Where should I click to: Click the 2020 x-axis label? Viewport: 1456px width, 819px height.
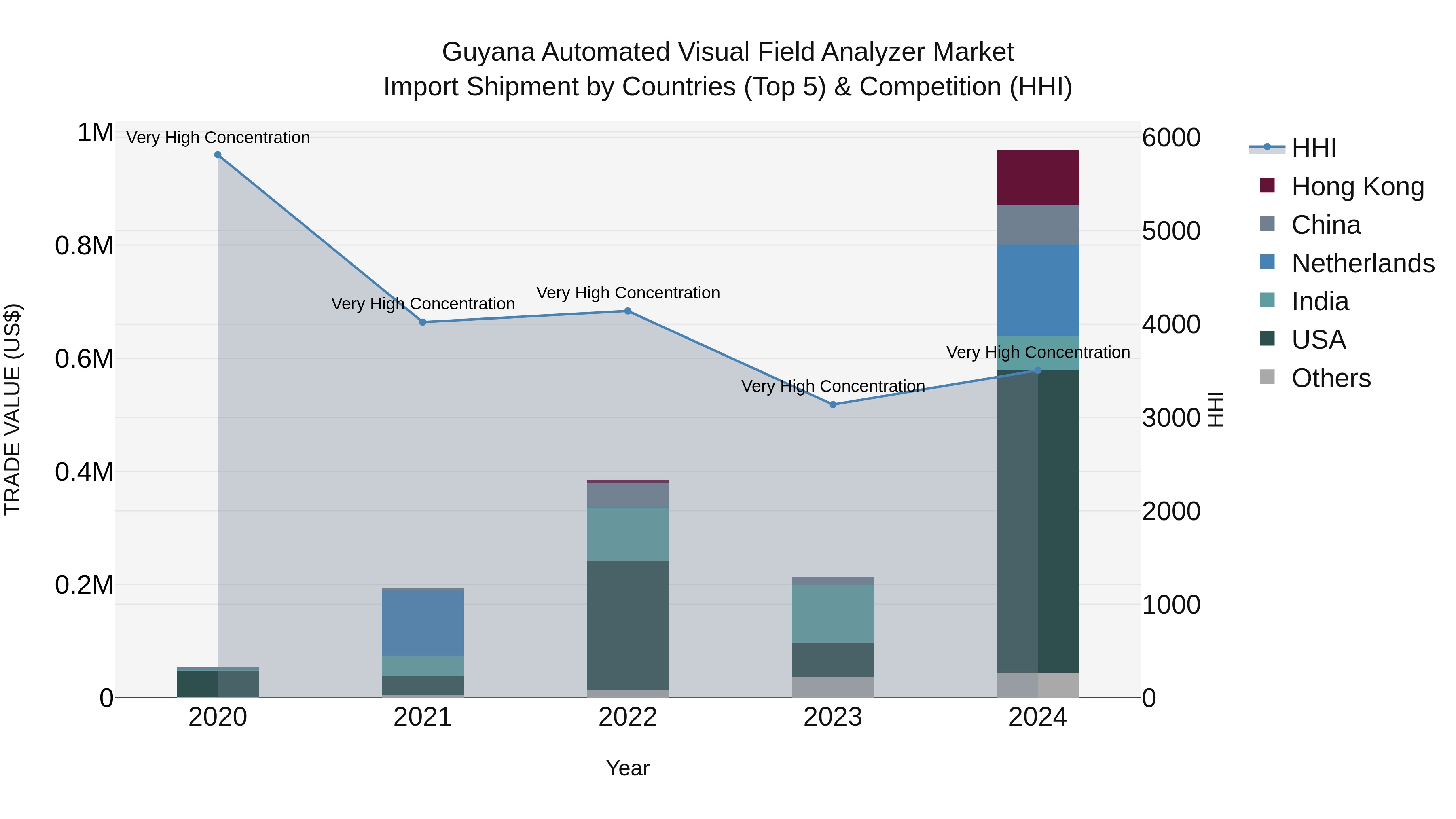[218, 717]
